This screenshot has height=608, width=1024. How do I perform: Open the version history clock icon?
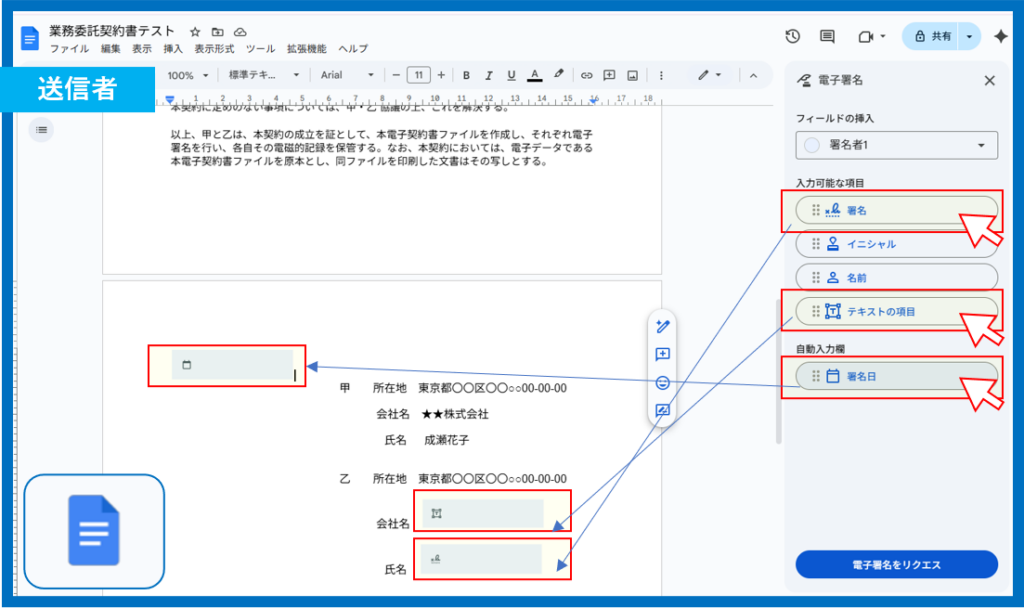tap(792, 36)
